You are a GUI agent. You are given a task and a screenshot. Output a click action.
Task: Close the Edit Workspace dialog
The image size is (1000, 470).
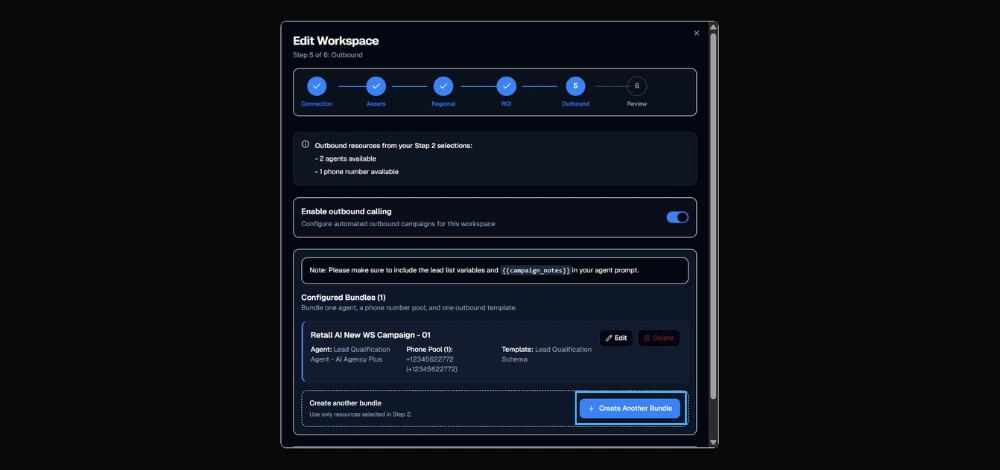696,33
